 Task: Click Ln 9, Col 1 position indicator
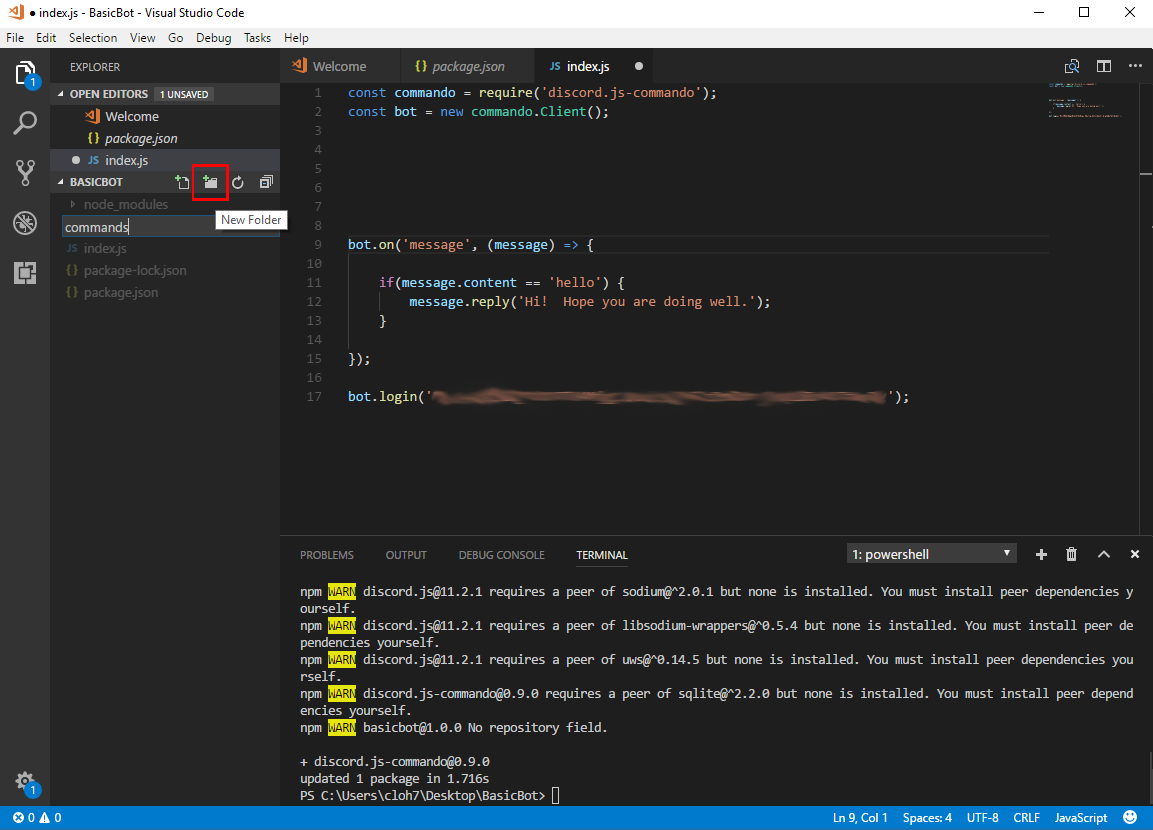(860, 818)
